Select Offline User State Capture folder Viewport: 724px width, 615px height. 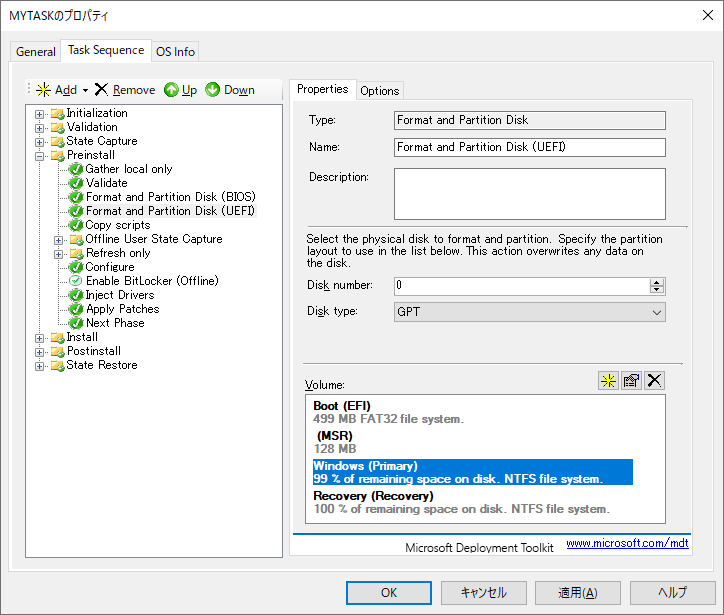click(x=154, y=239)
